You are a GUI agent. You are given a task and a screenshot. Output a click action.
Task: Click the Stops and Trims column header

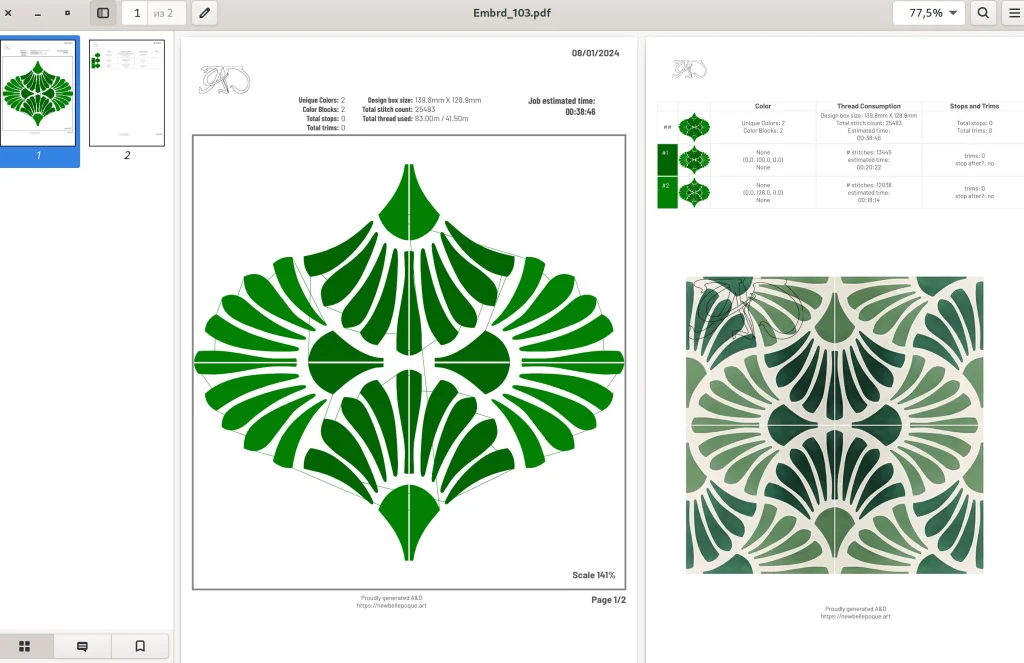(974, 106)
